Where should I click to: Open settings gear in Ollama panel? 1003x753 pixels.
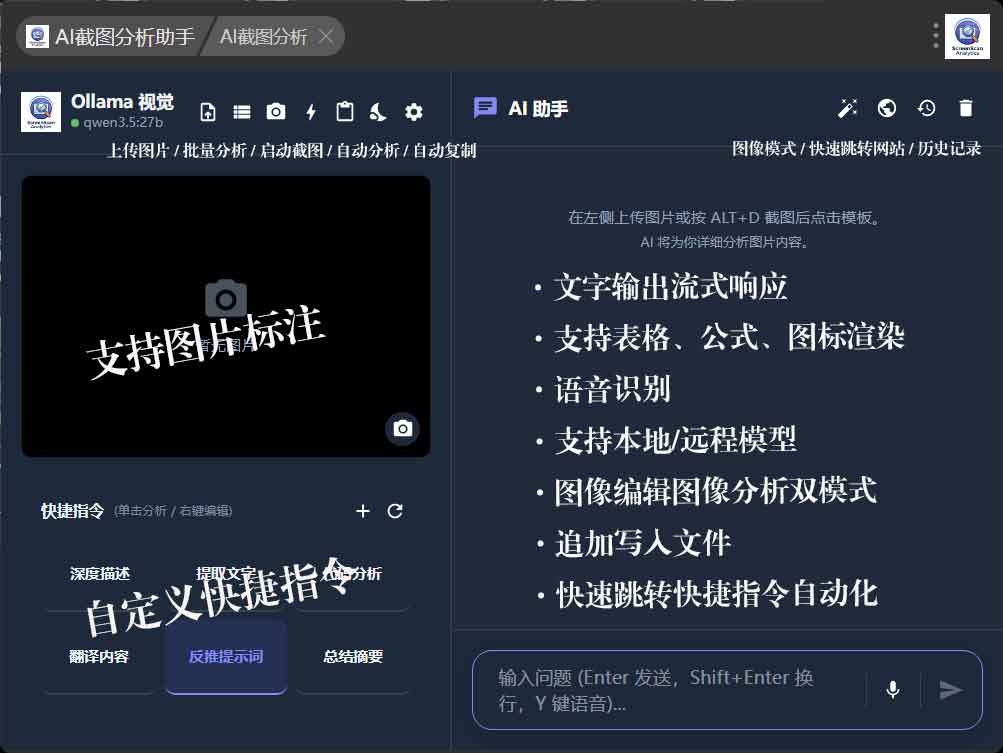[413, 112]
